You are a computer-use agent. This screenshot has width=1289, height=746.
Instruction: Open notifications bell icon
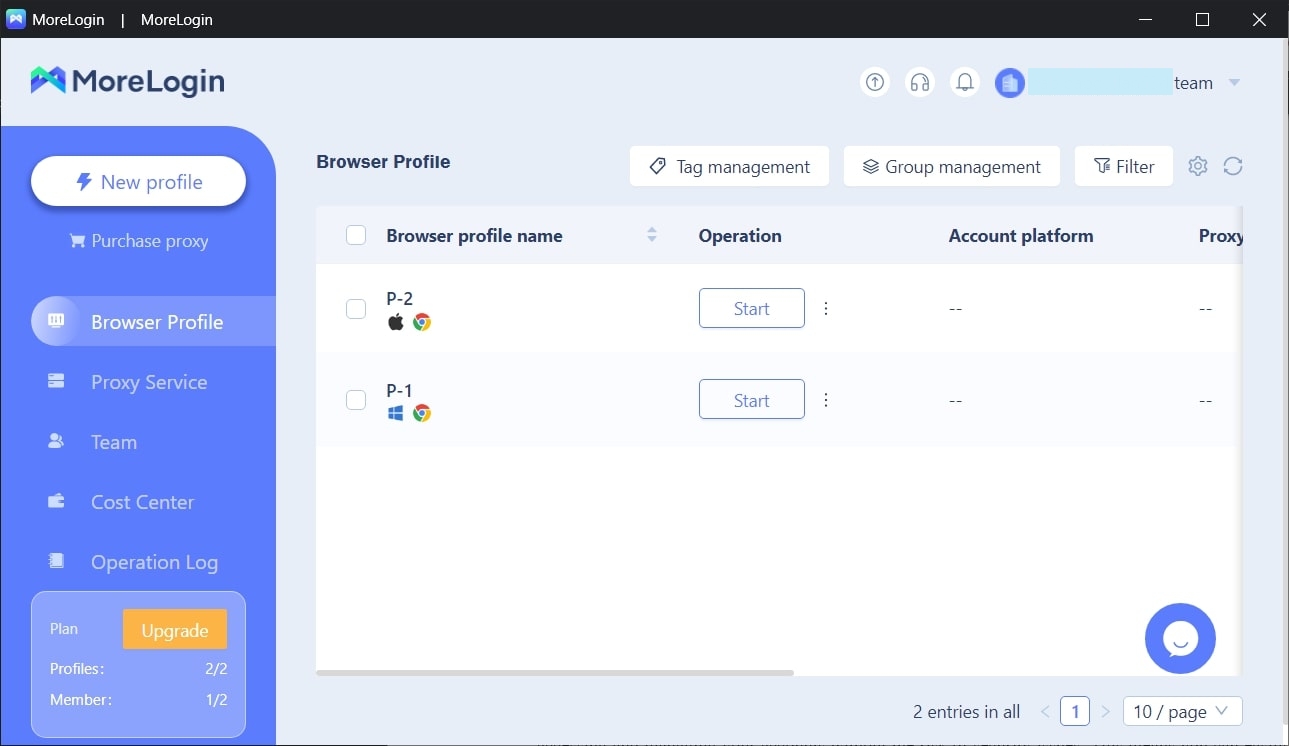click(965, 82)
